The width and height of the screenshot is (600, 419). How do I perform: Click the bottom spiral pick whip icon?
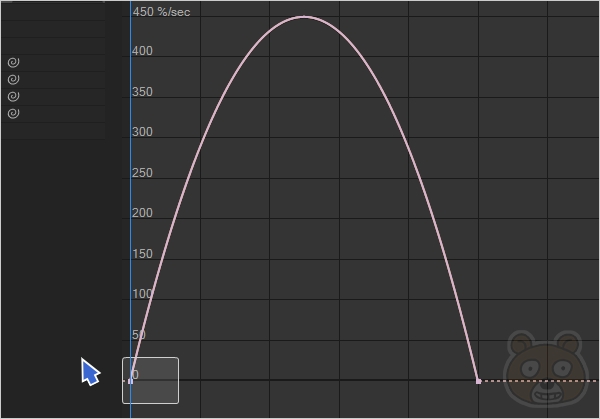13,113
